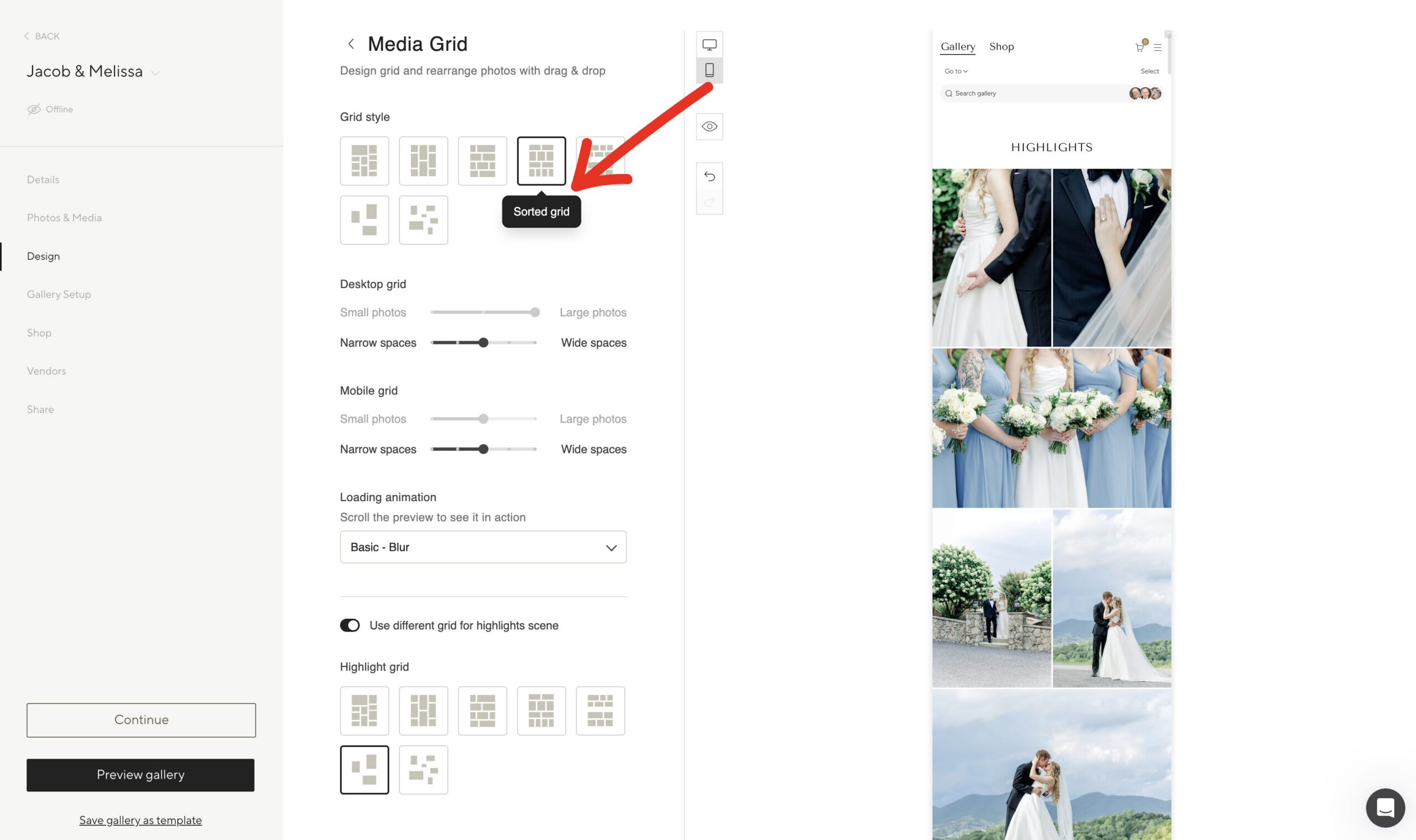Switch preview to mobile view icon
The image size is (1416, 840).
[x=709, y=70]
